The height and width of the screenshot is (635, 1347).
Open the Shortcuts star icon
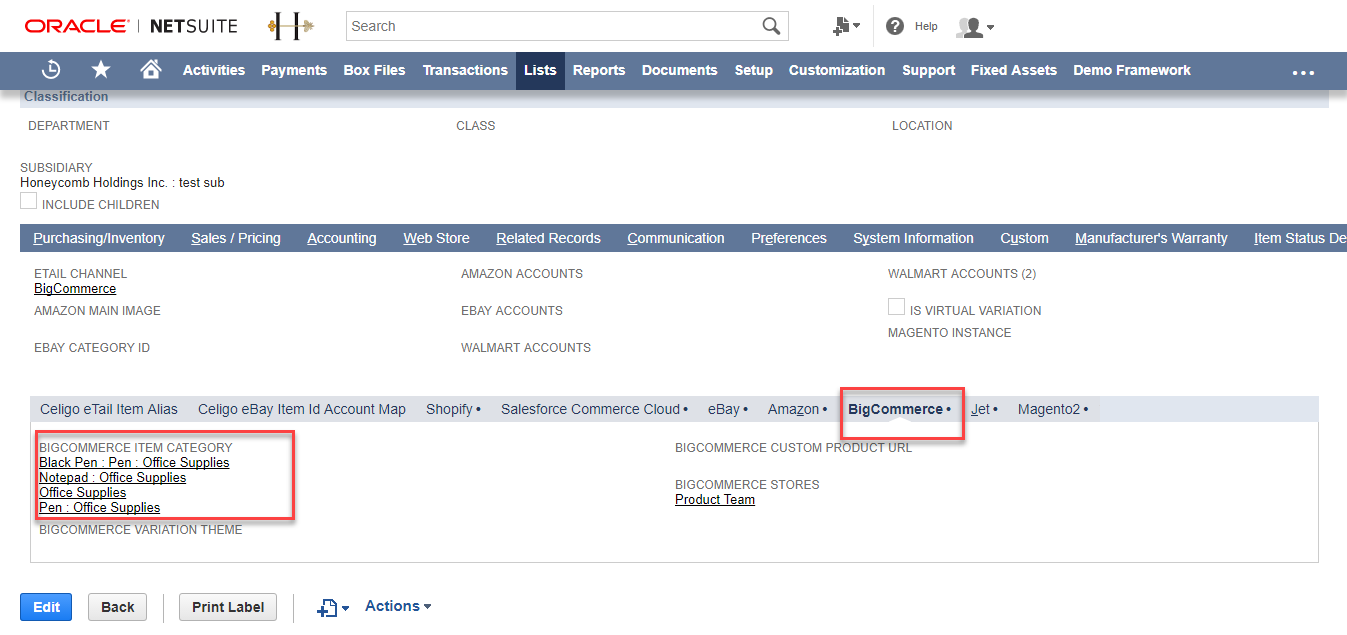101,70
